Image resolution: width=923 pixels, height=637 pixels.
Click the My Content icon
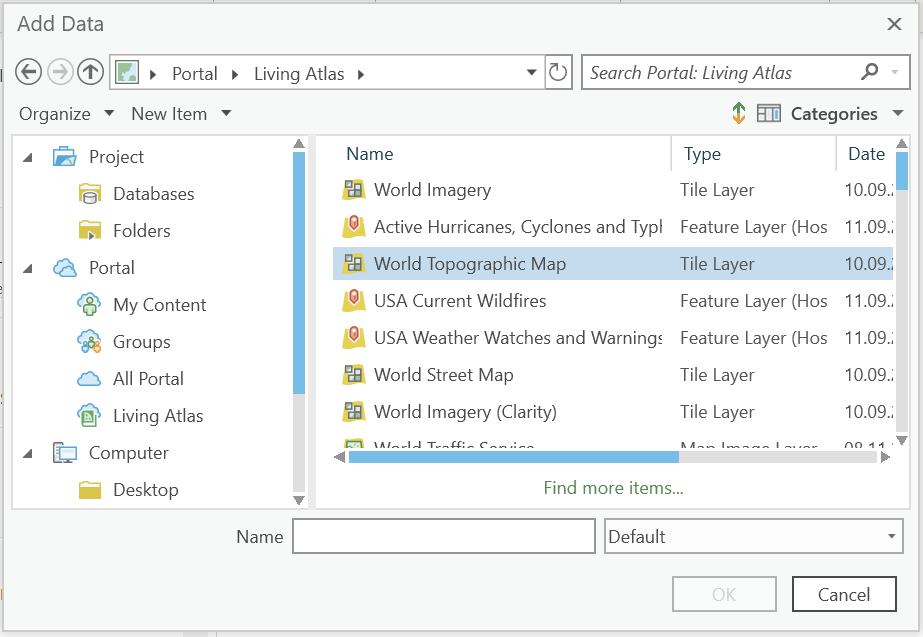pos(89,304)
